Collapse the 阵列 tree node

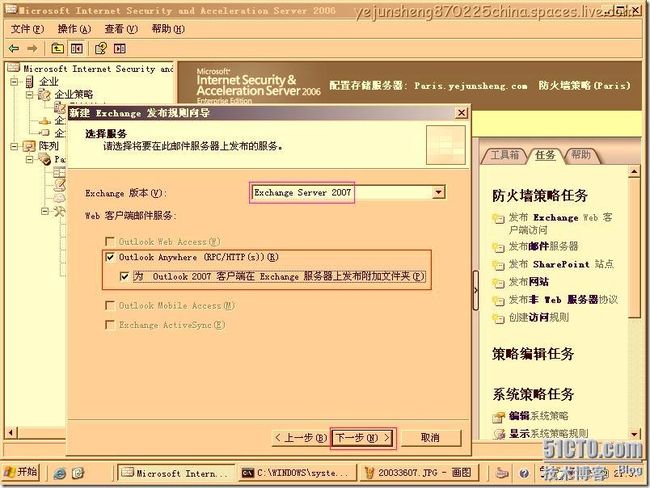pos(15,146)
